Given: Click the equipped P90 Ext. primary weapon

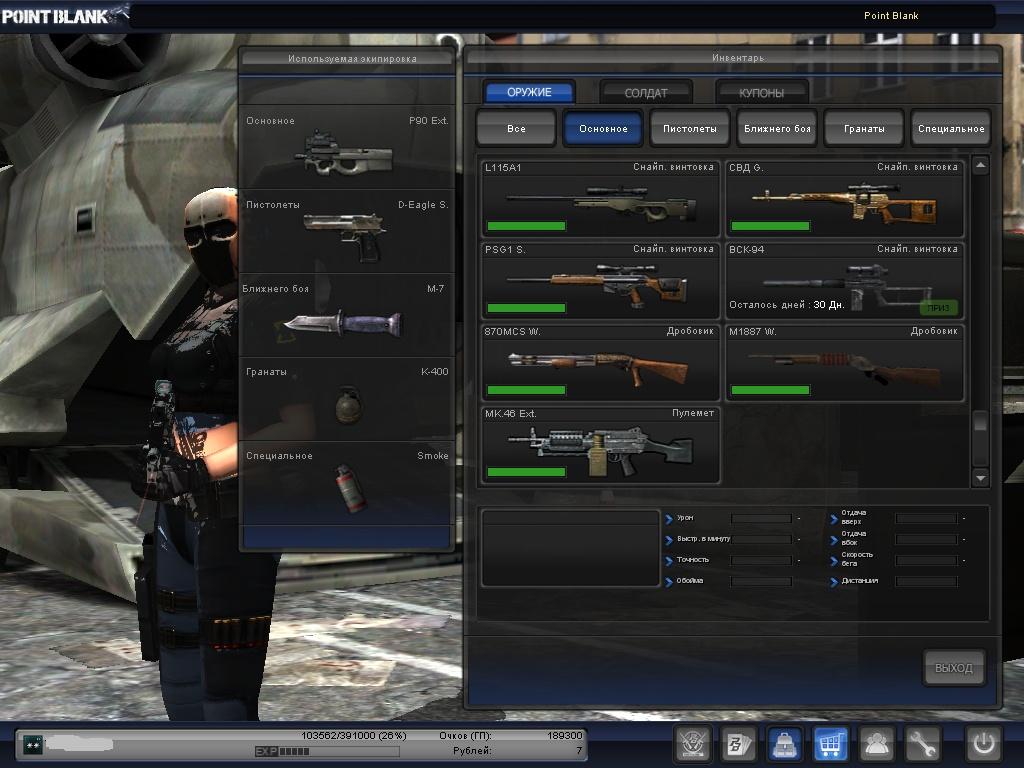Looking at the screenshot, I should 347,147.
